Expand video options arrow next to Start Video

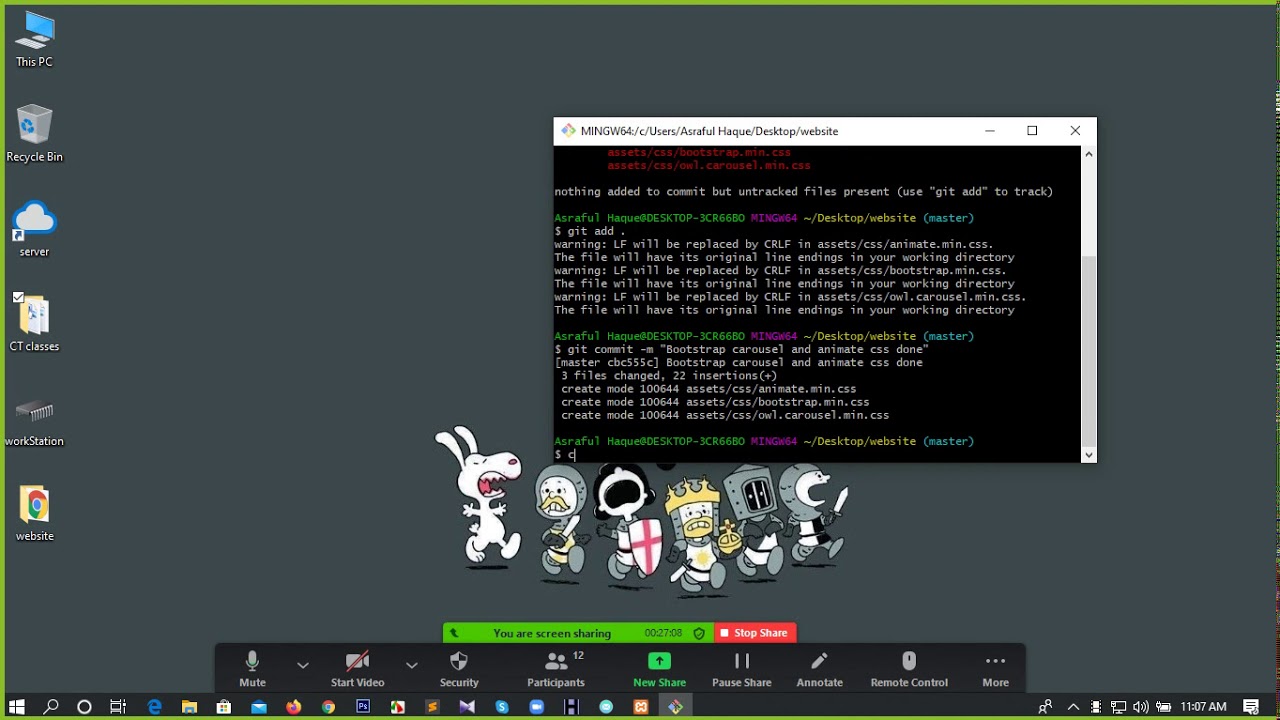pos(411,665)
